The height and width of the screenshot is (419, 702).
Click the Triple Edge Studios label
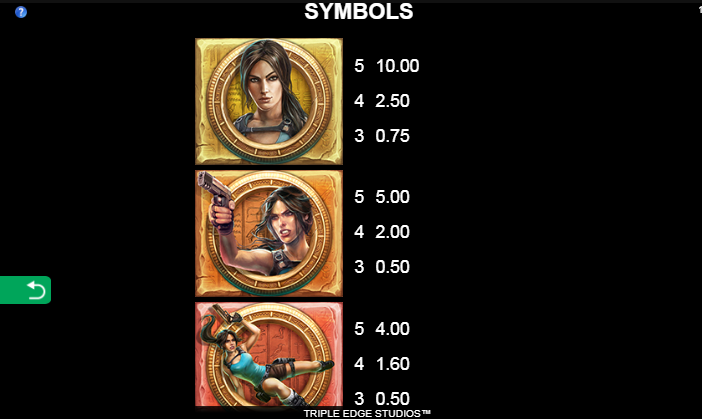click(x=367, y=414)
